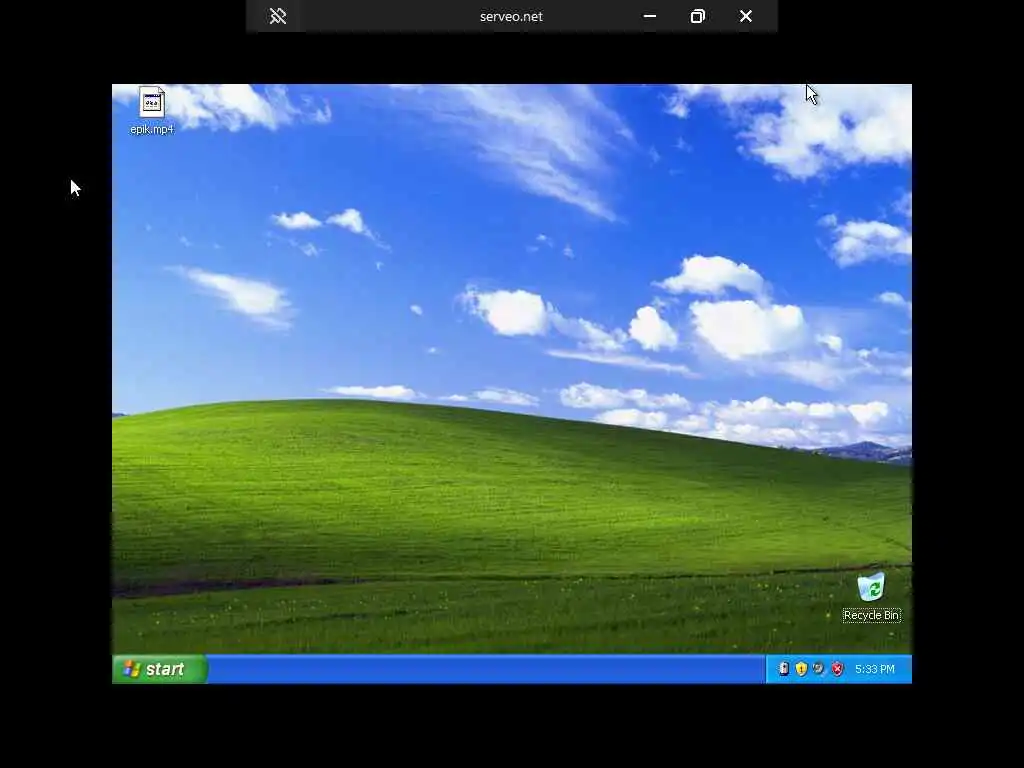Image resolution: width=1024 pixels, height=768 pixels.
Task: Click the epik.mp4 file name label
Action: 152,129
